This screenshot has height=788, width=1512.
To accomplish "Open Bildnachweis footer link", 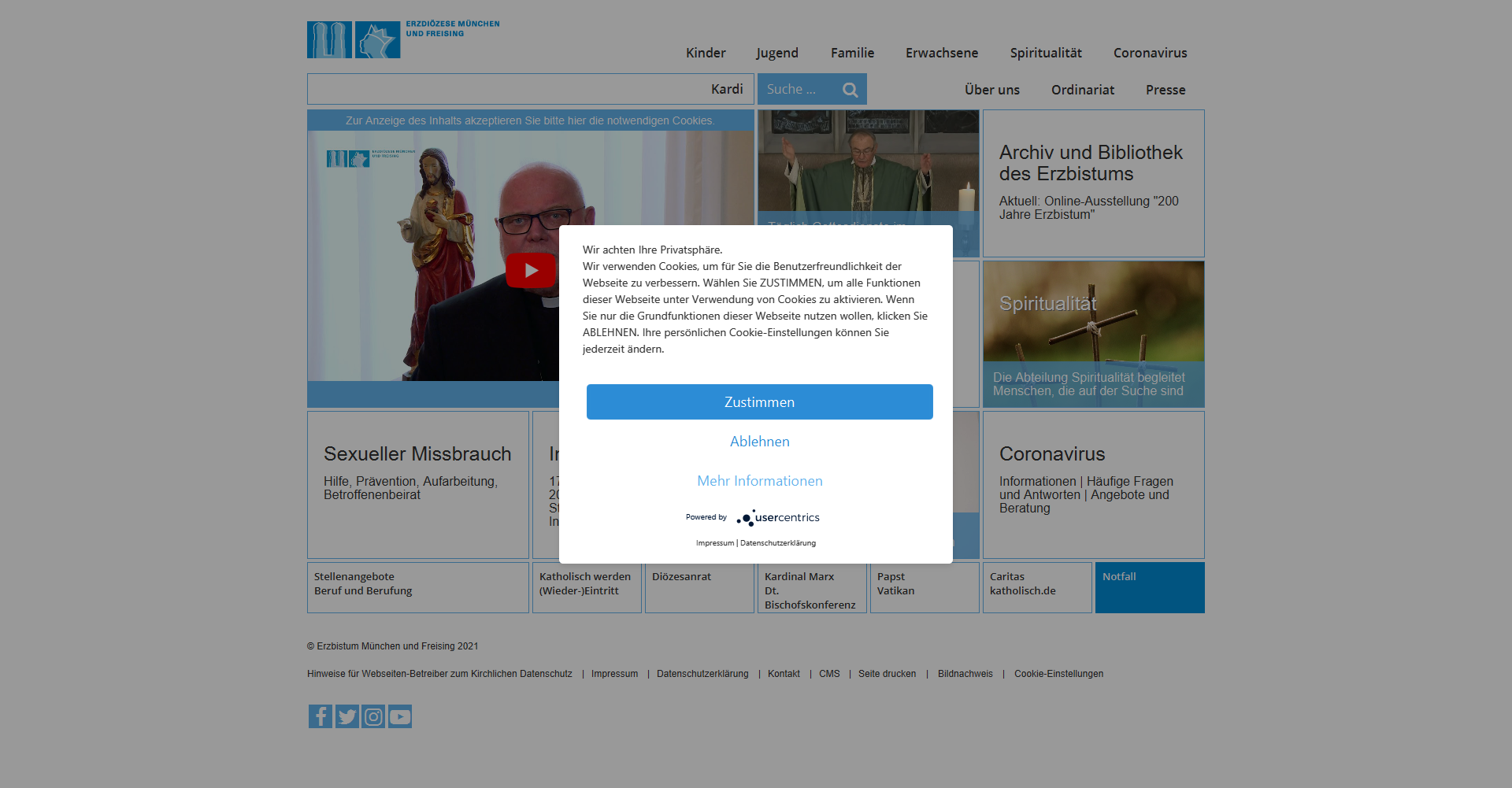I will tap(965, 674).
